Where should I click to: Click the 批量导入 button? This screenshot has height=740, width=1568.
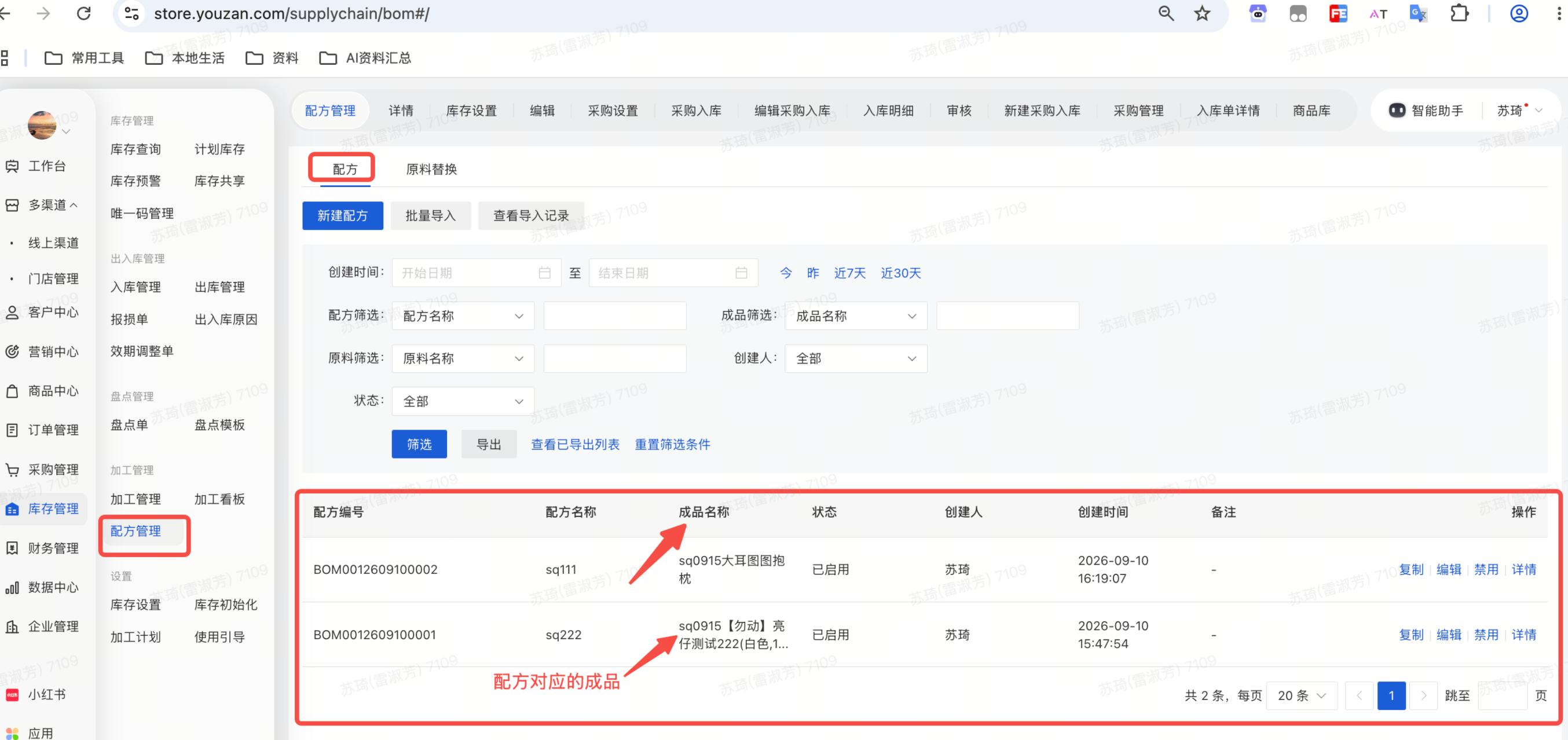pyautogui.click(x=431, y=215)
